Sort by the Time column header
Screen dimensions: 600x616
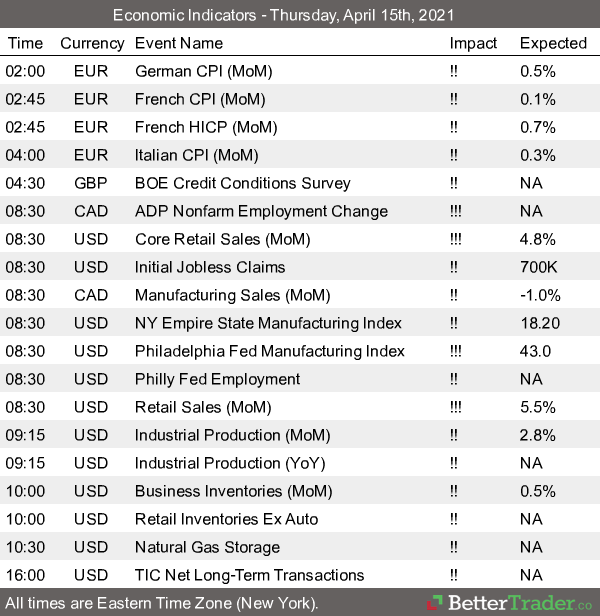point(25,43)
